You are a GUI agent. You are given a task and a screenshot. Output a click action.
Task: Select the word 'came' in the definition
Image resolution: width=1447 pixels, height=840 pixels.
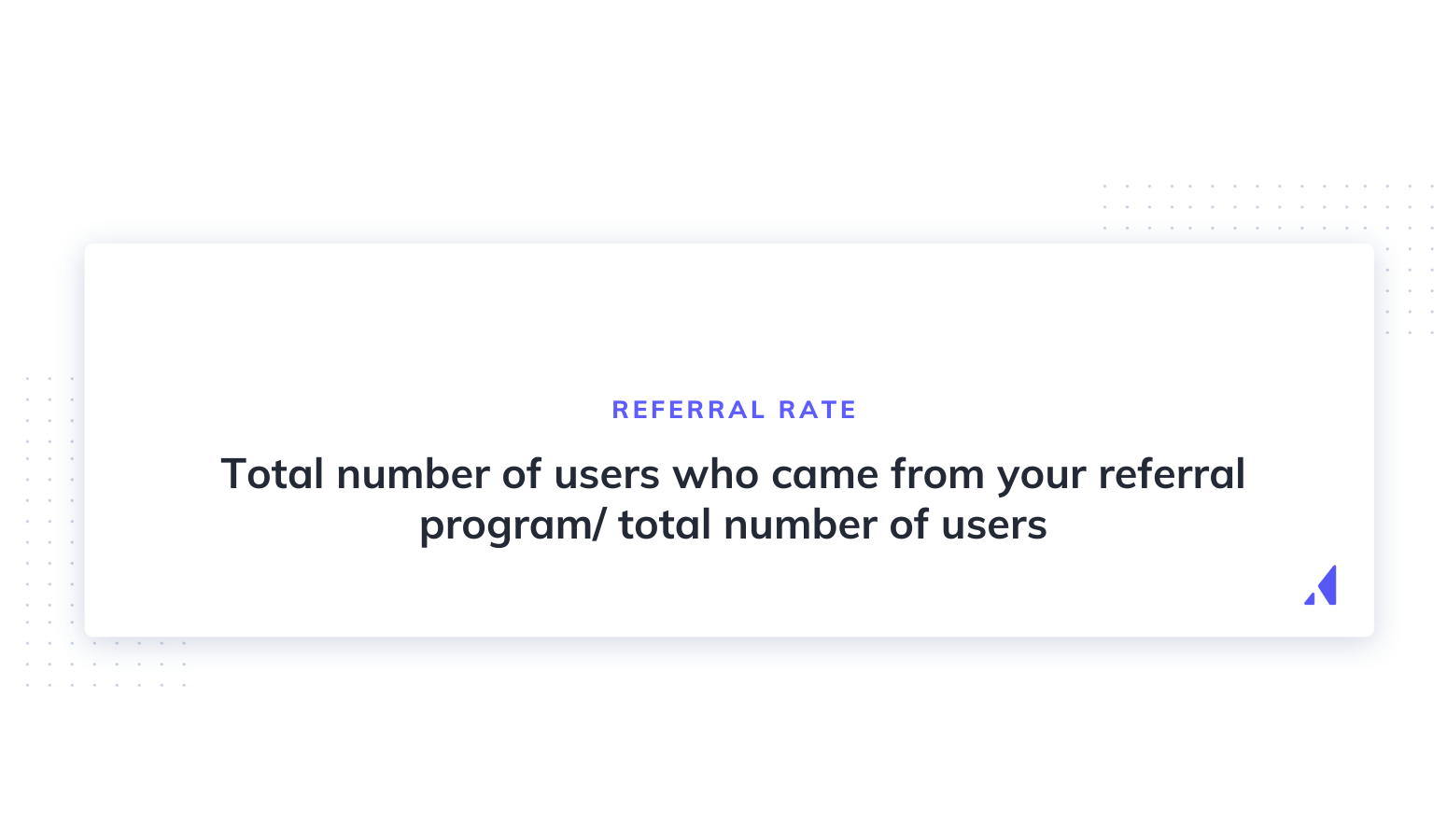tap(824, 474)
